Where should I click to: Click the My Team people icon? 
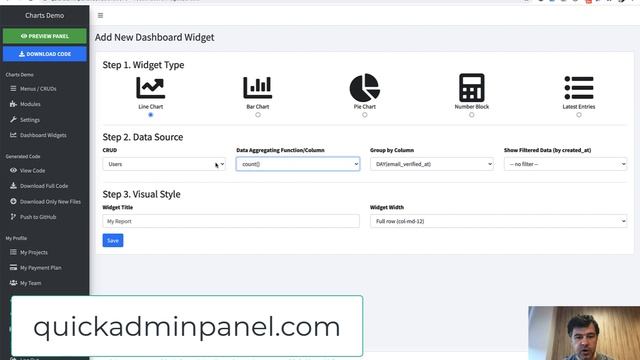pyautogui.click(x=13, y=283)
